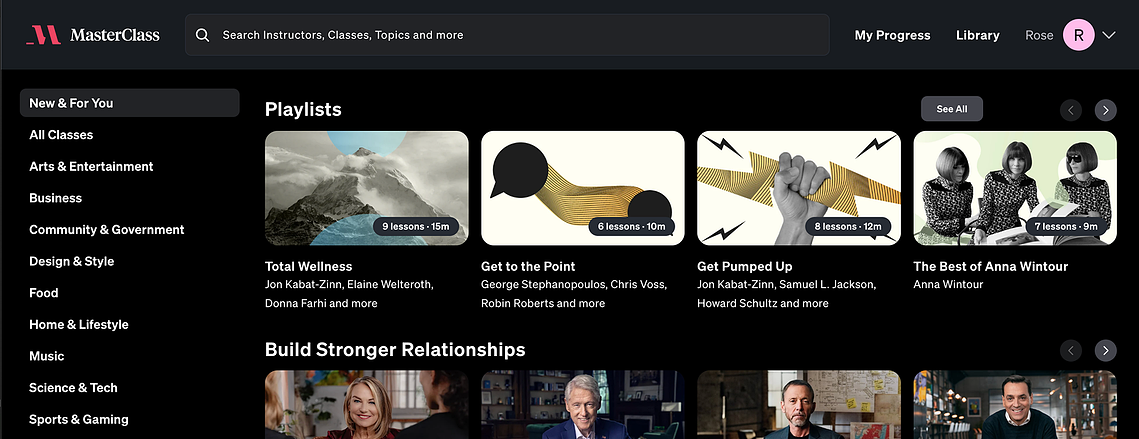1139x439 pixels.
Task: Advance Playlists with the right arrow
Action: pos(1106,110)
